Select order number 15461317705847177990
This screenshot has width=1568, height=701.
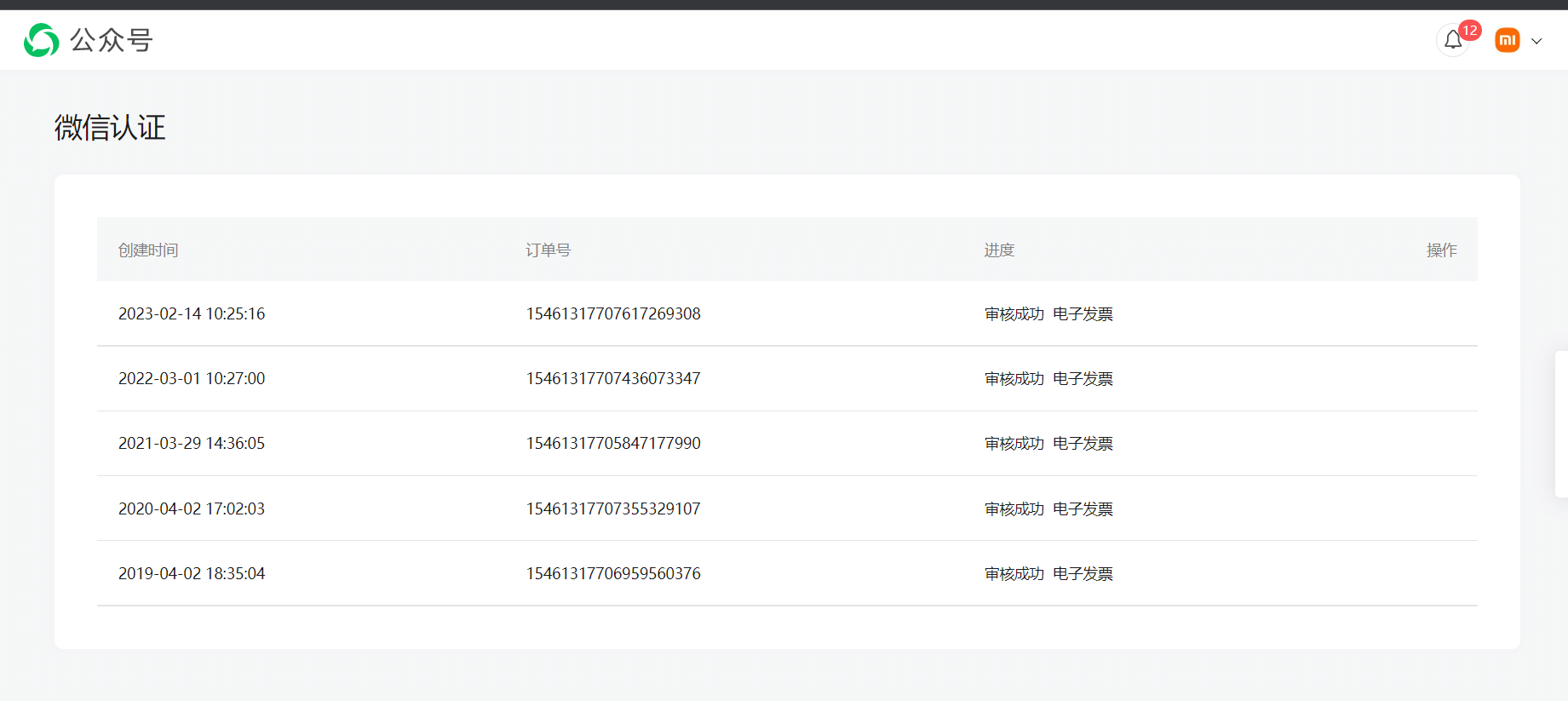click(x=613, y=443)
